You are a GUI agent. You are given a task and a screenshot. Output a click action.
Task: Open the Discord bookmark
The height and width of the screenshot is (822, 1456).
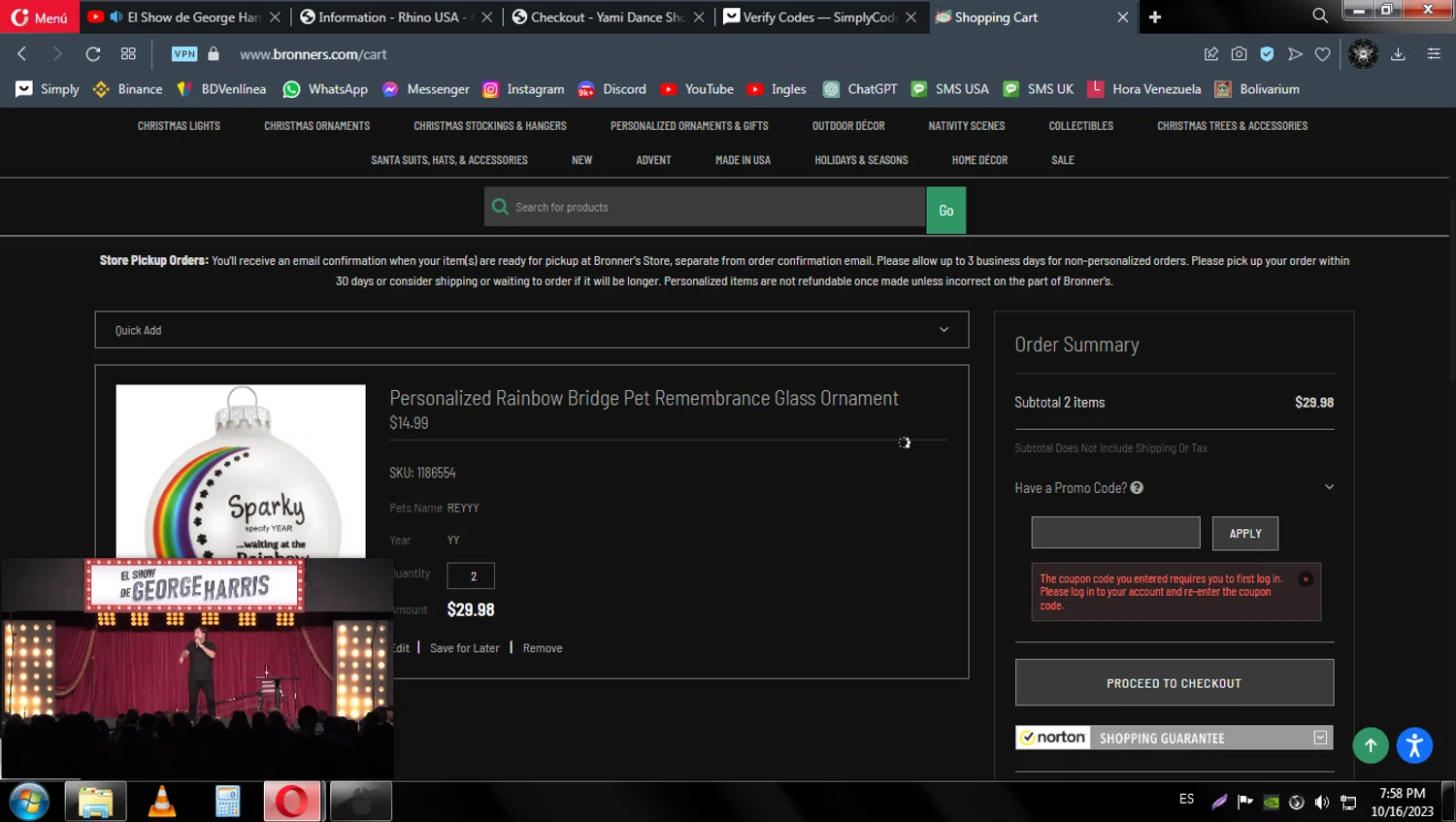click(612, 89)
